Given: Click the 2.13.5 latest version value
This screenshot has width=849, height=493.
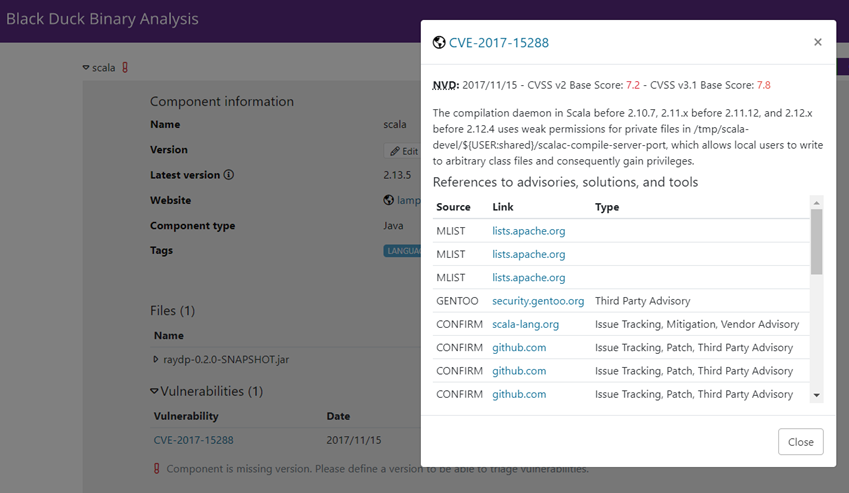Looking at the screenshot, I should point(397,175).
